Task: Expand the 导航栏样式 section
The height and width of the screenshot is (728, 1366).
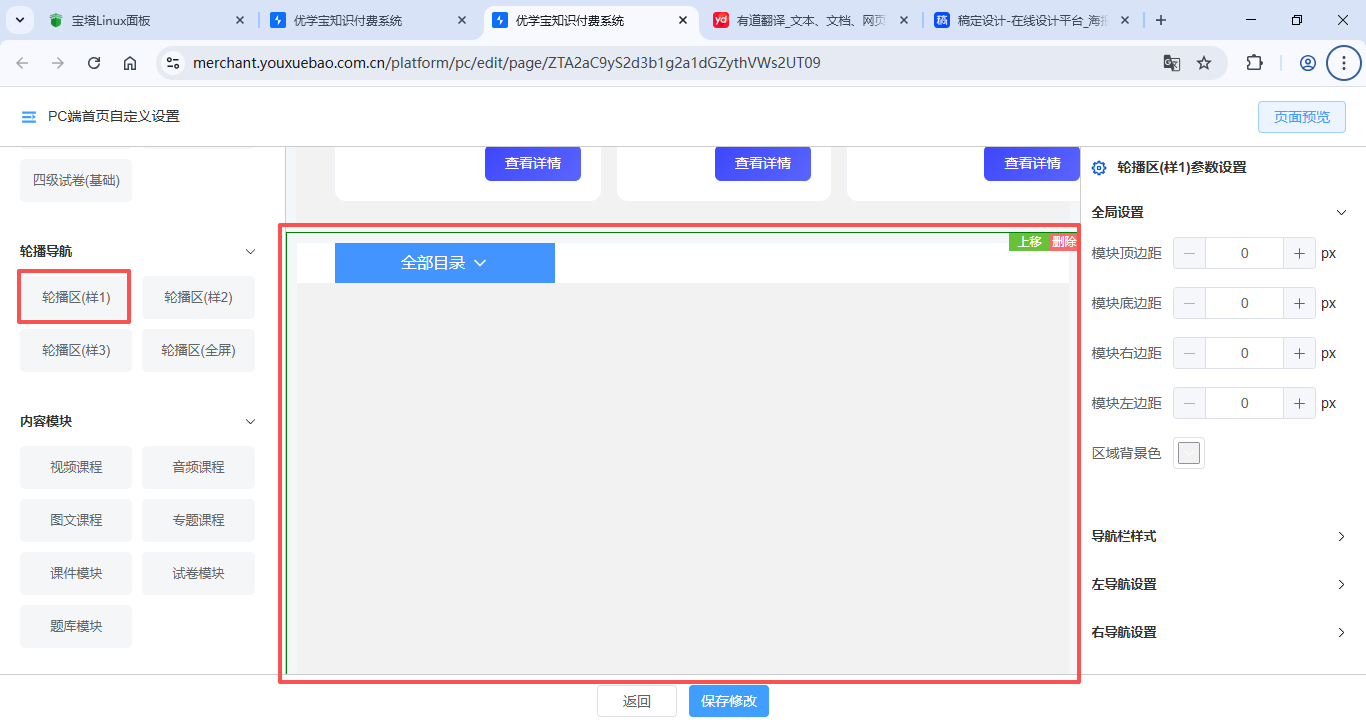Action: pyautogui.click(x=1342, y=537)
